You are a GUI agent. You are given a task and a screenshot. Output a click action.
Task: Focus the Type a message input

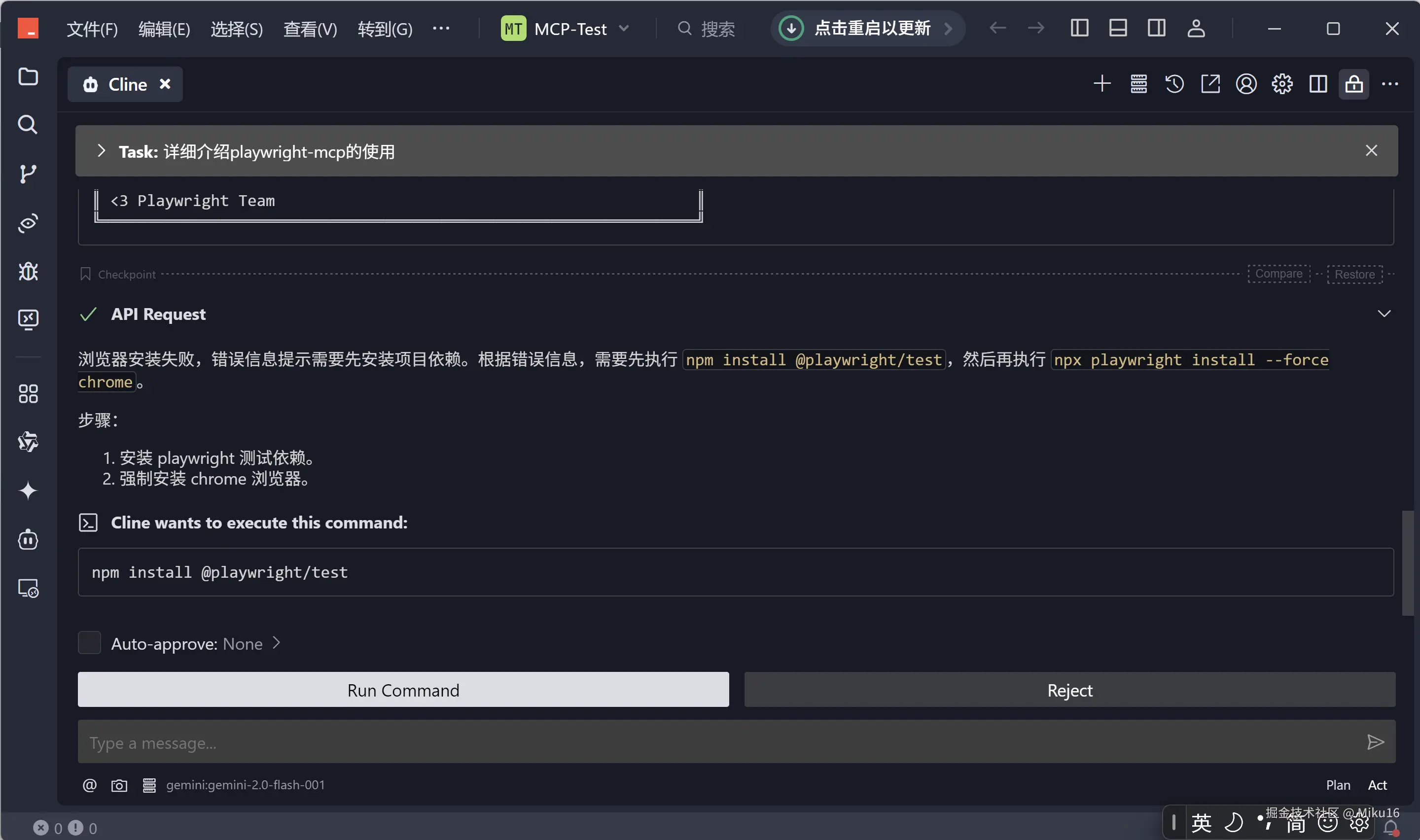click(719, 742)
